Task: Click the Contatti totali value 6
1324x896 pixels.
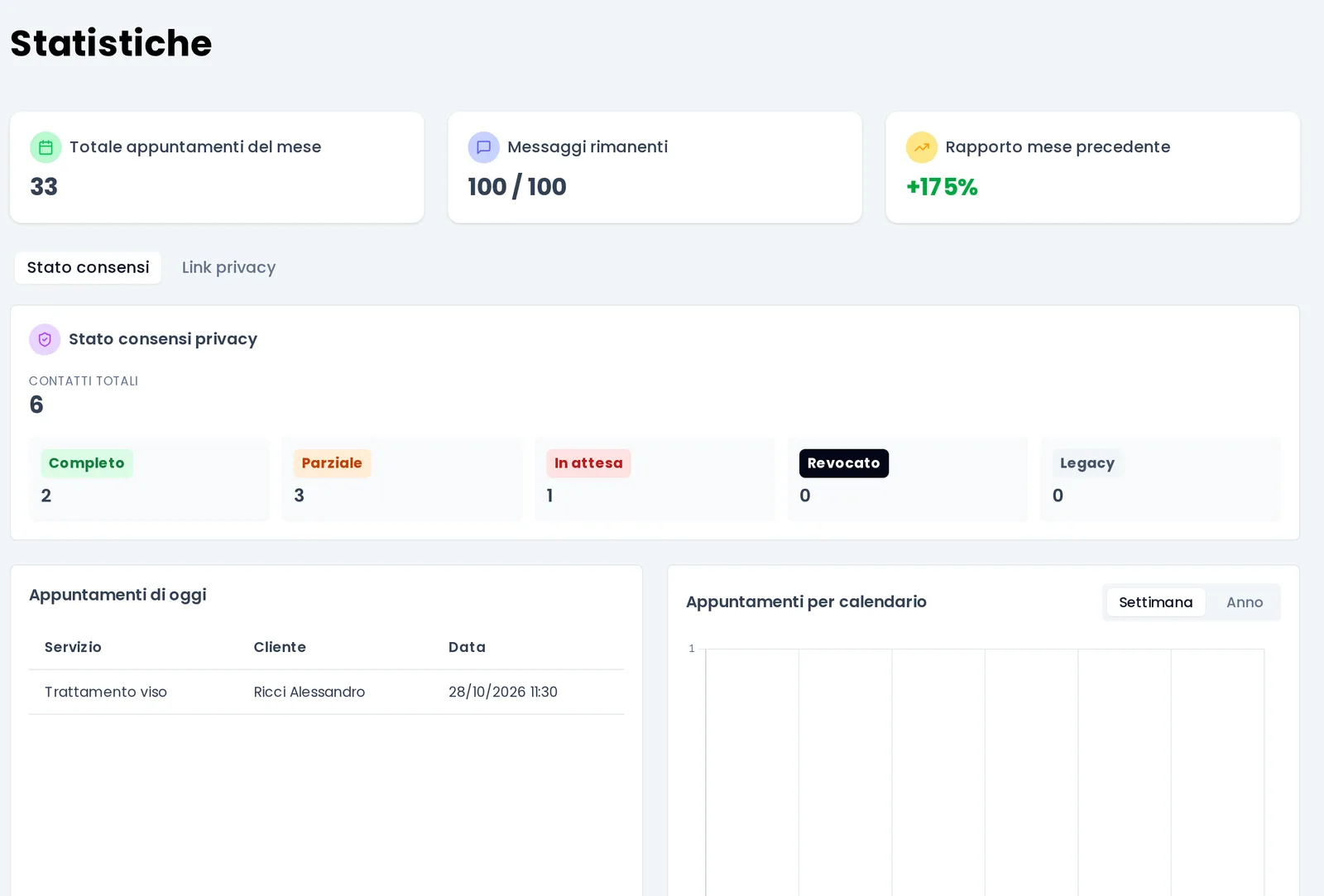Action: [x=36, y=405]
